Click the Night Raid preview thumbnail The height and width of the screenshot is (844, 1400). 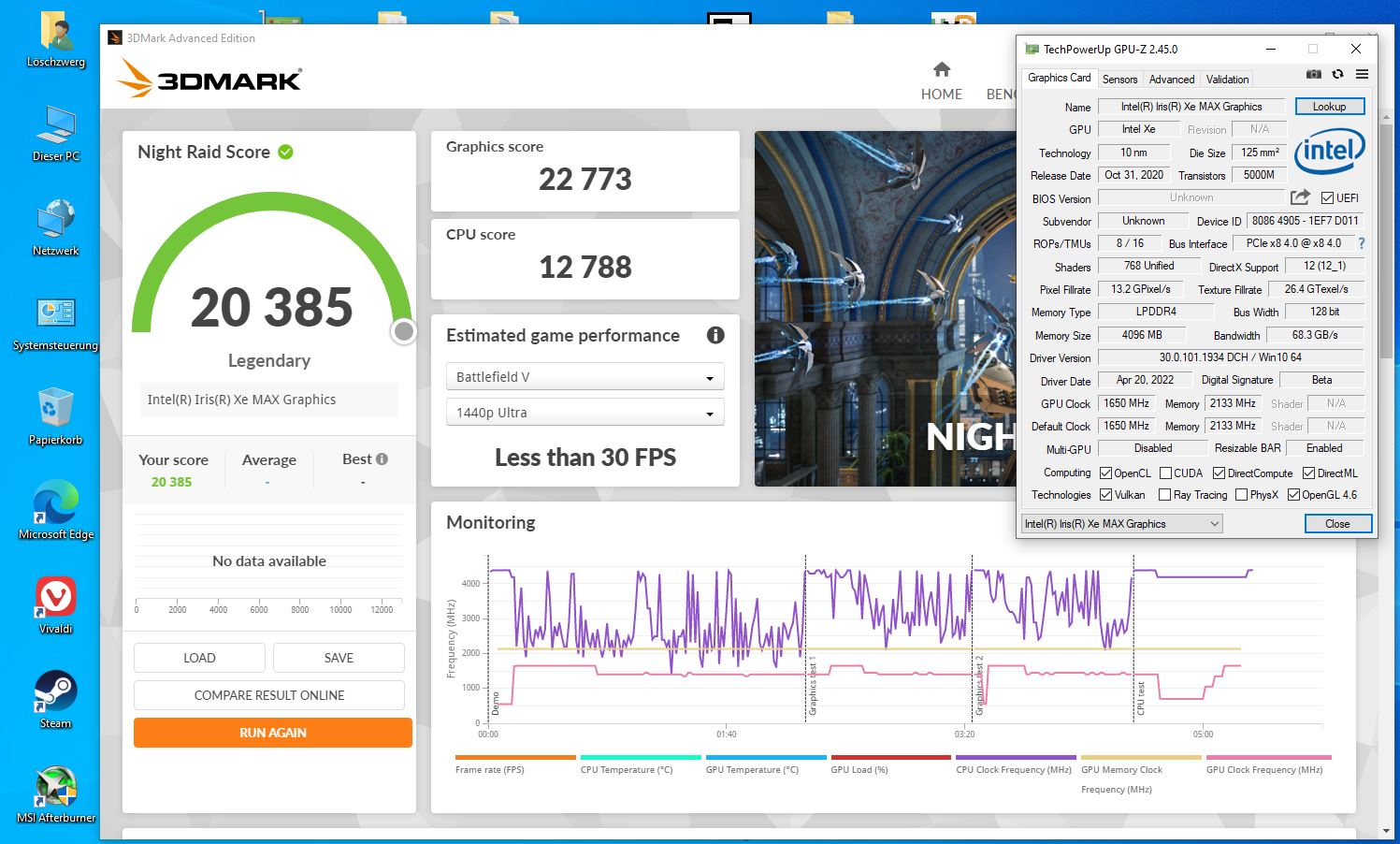coord(885,309)
